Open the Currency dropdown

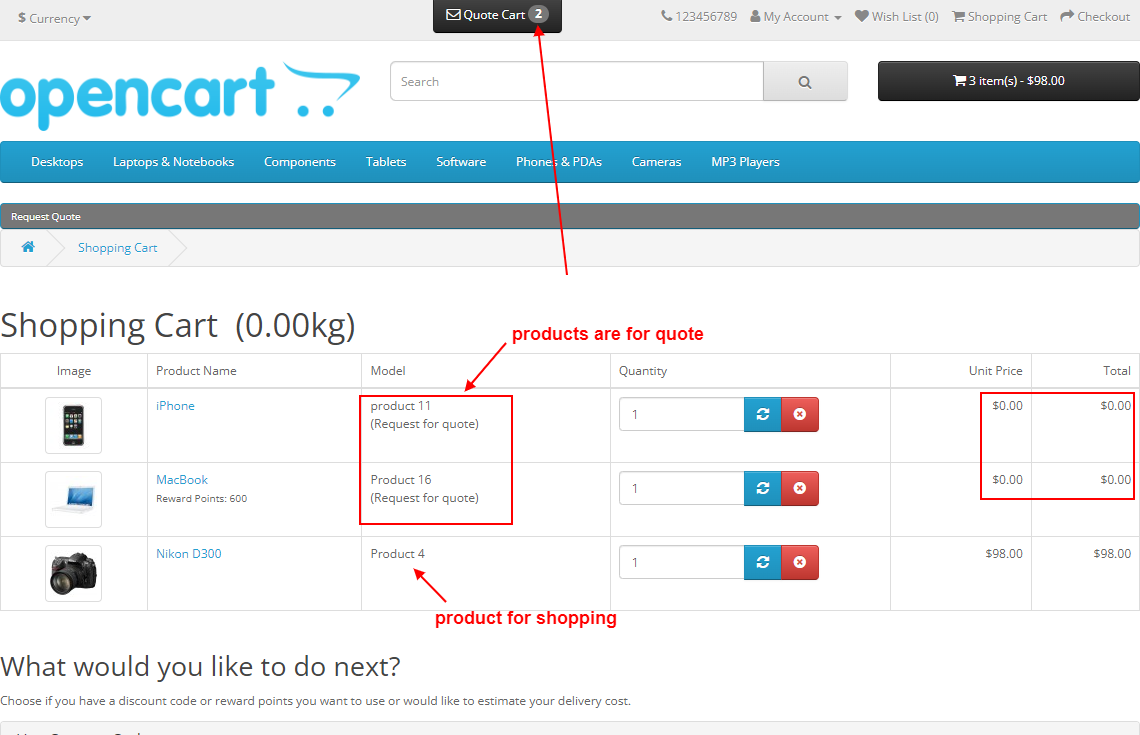pyautogui.click(x=53, y=17)
